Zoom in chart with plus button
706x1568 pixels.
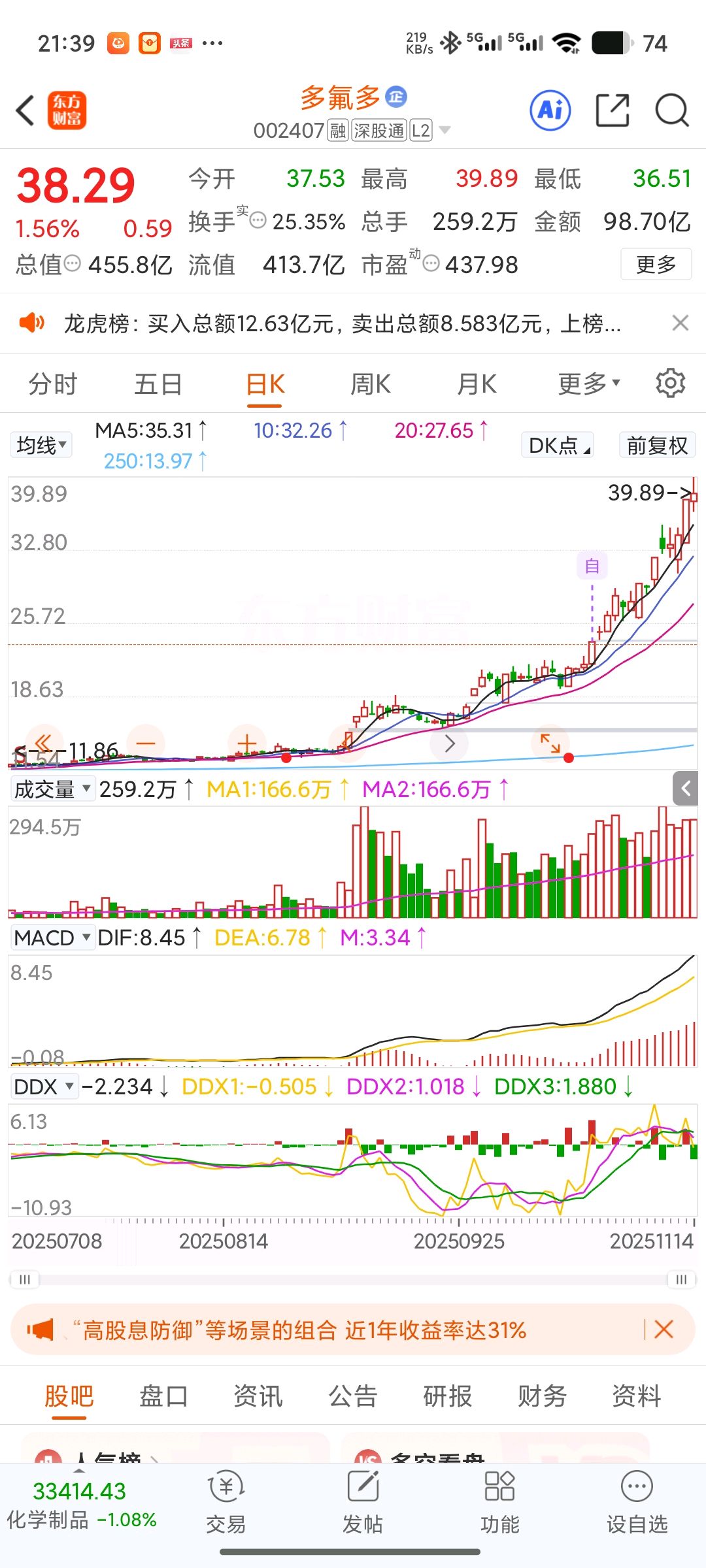[x=246, y=743]
